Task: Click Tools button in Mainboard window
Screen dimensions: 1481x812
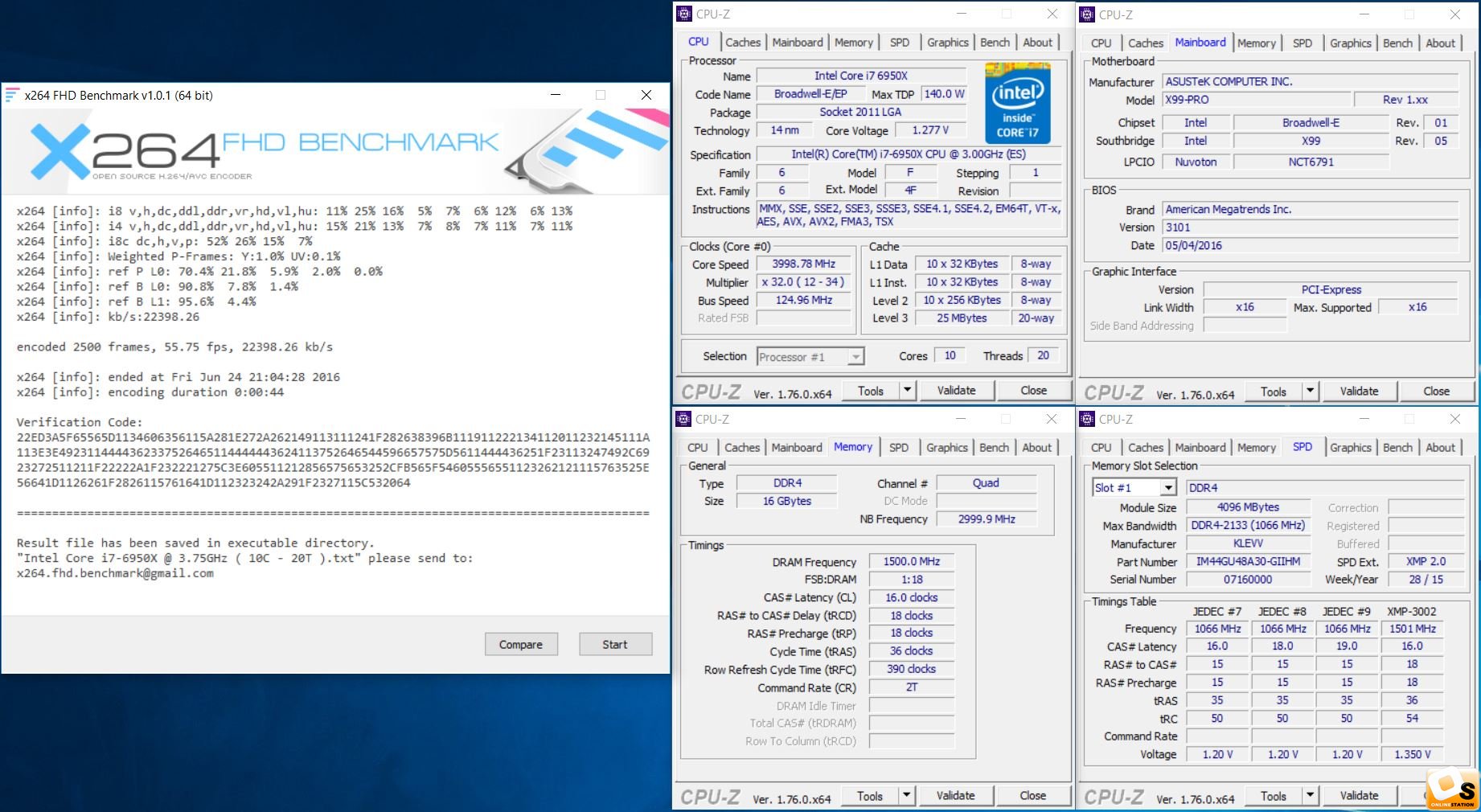Action: [x=1274, y=392]
